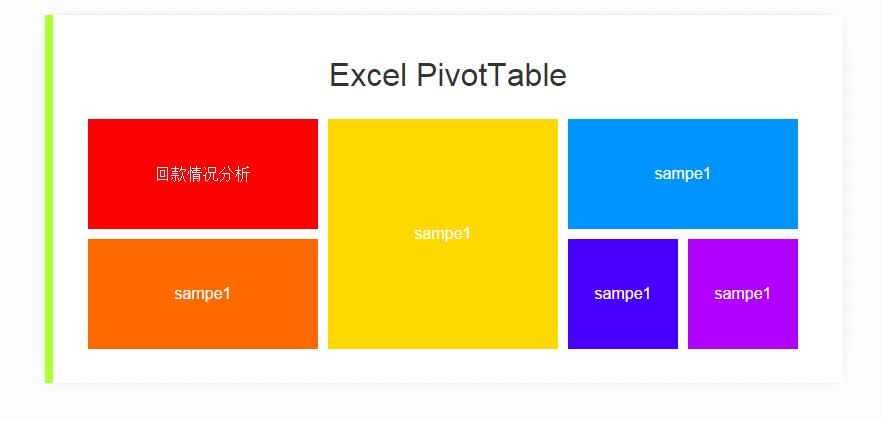Open the red 回款情况分析 tile
881x421 pixels.
tap(203, 174)
